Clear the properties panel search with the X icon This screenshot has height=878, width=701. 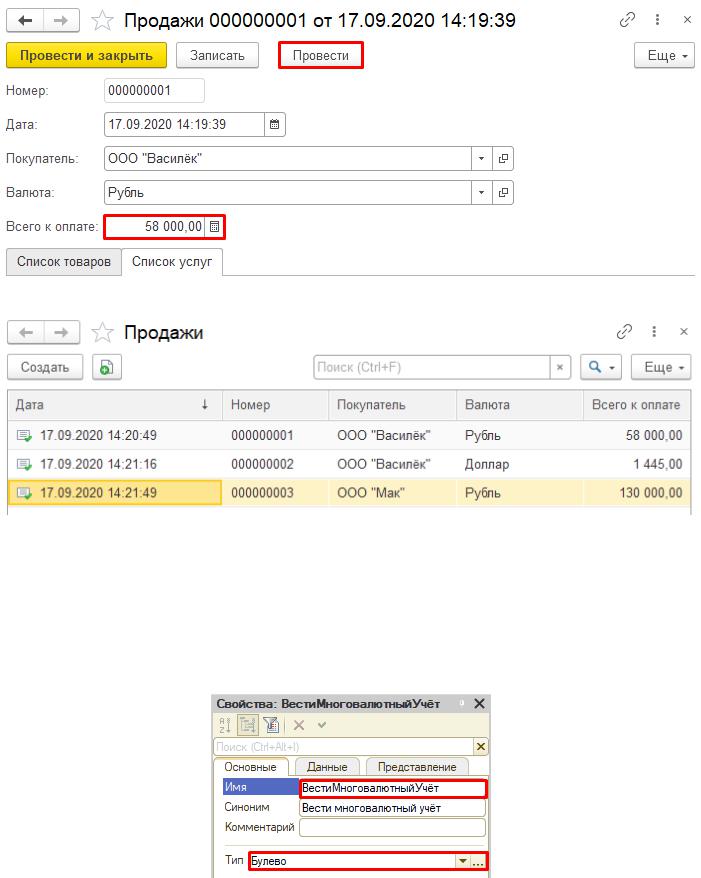[x=480, y=747]
